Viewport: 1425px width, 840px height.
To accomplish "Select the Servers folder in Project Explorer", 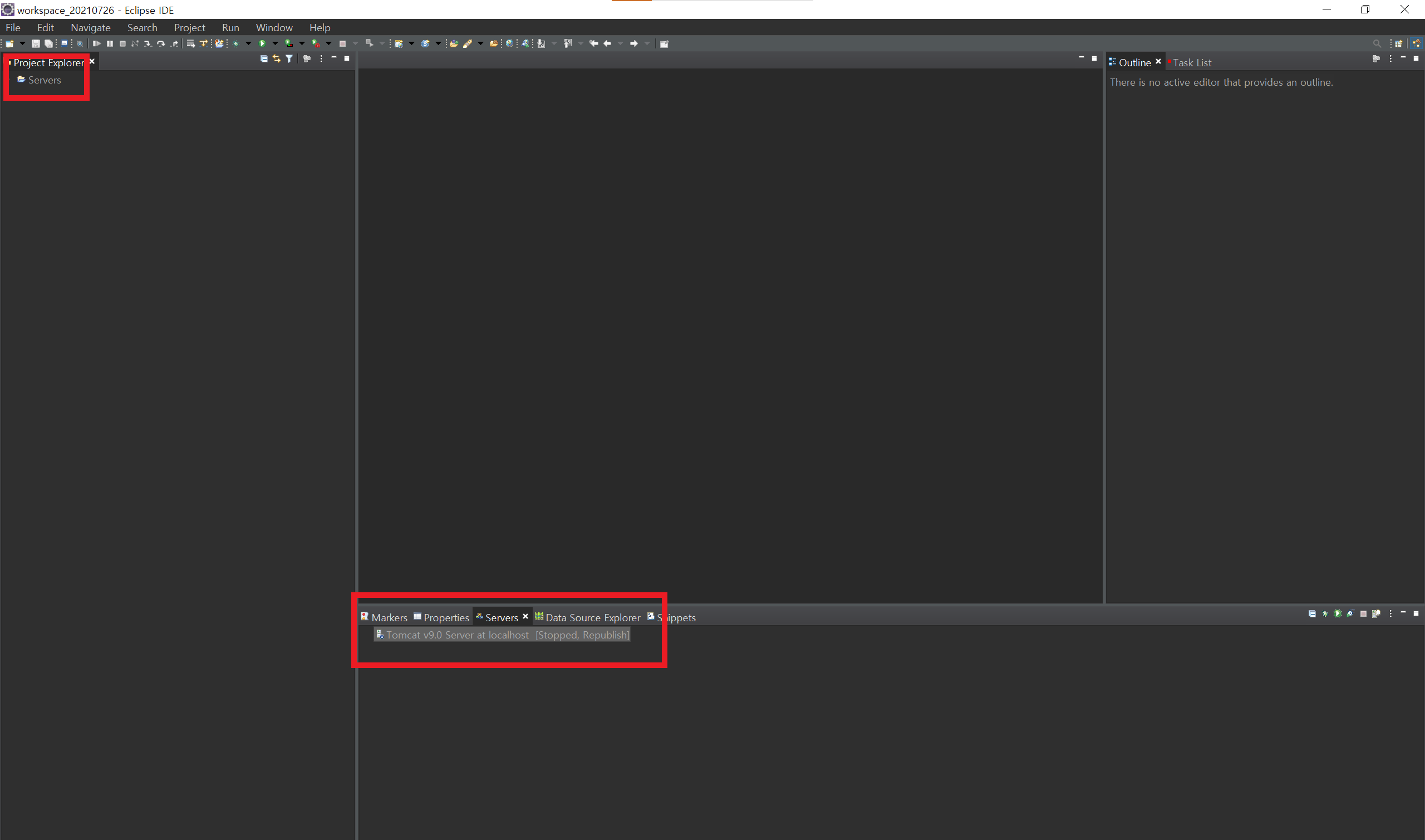I will pos(44,80).
